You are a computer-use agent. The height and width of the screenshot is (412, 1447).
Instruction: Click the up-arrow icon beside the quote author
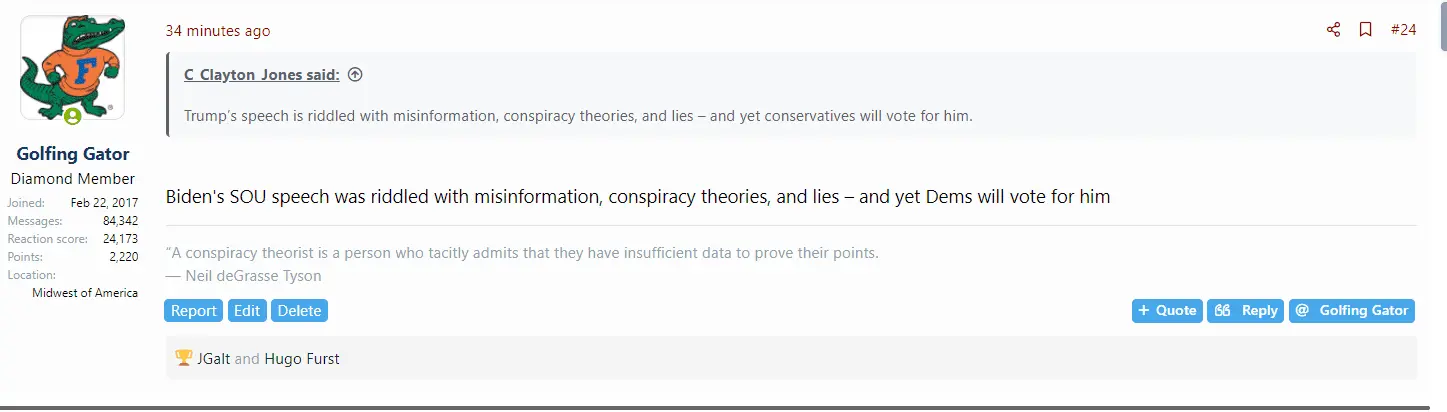[355, 75]
